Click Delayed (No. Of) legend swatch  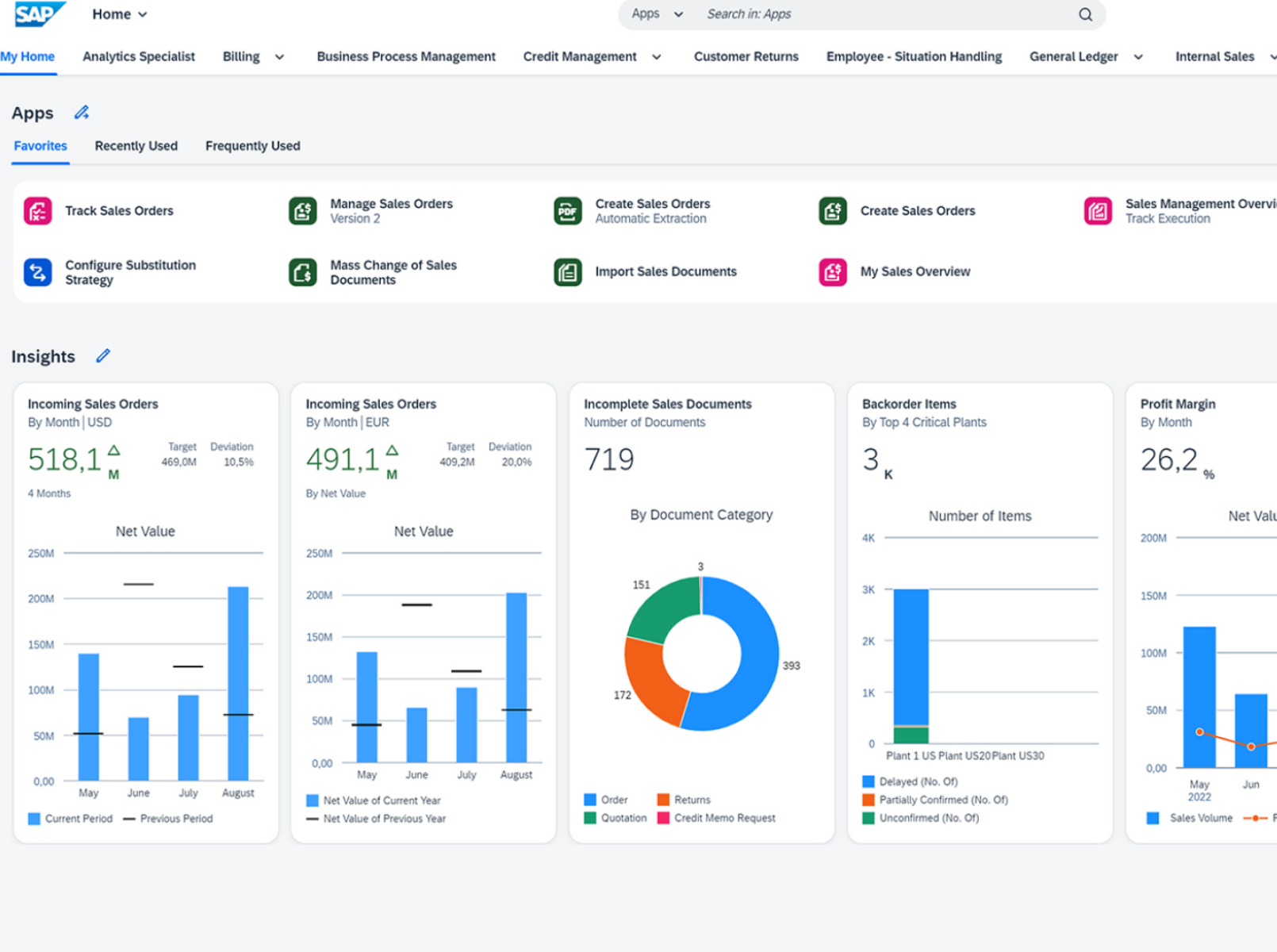[x=869, y=781]
